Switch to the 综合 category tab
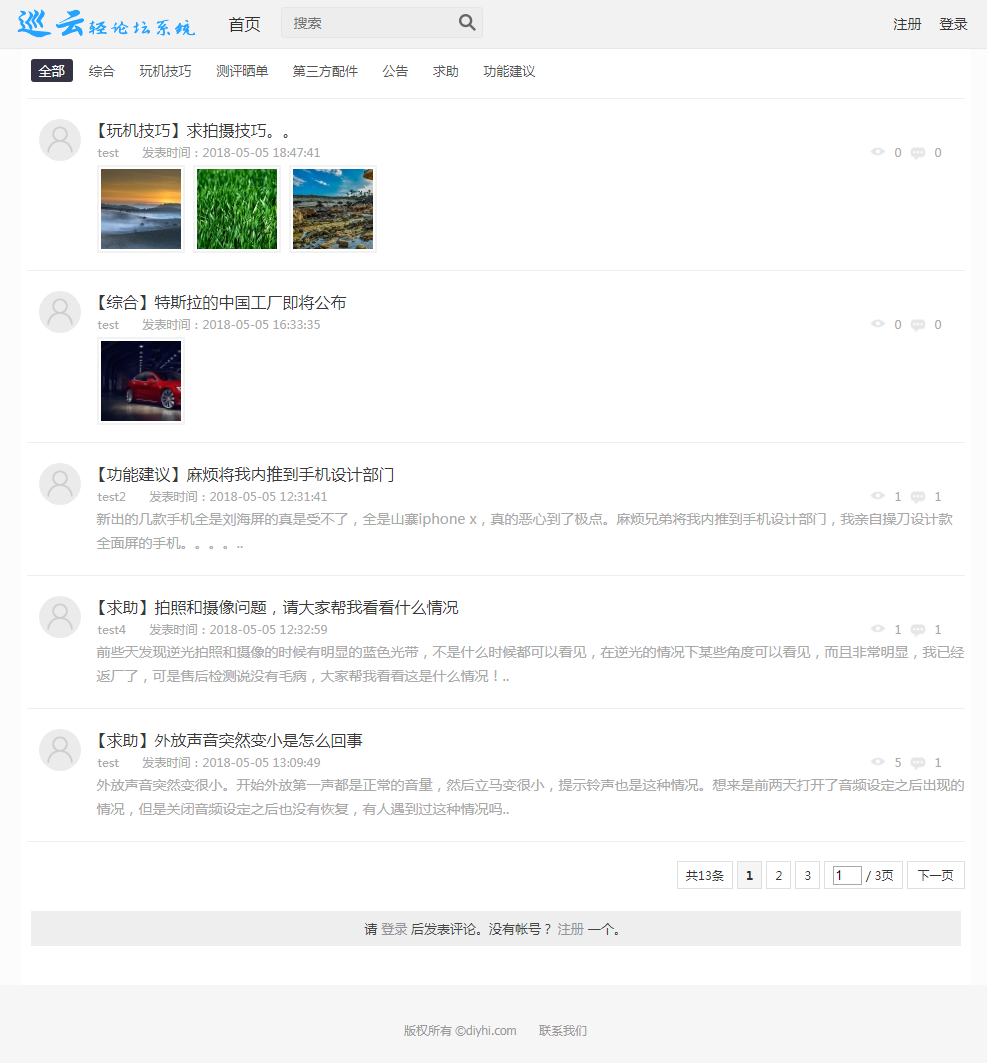This screenshot has width=987, height=1063. pos(101,71)
